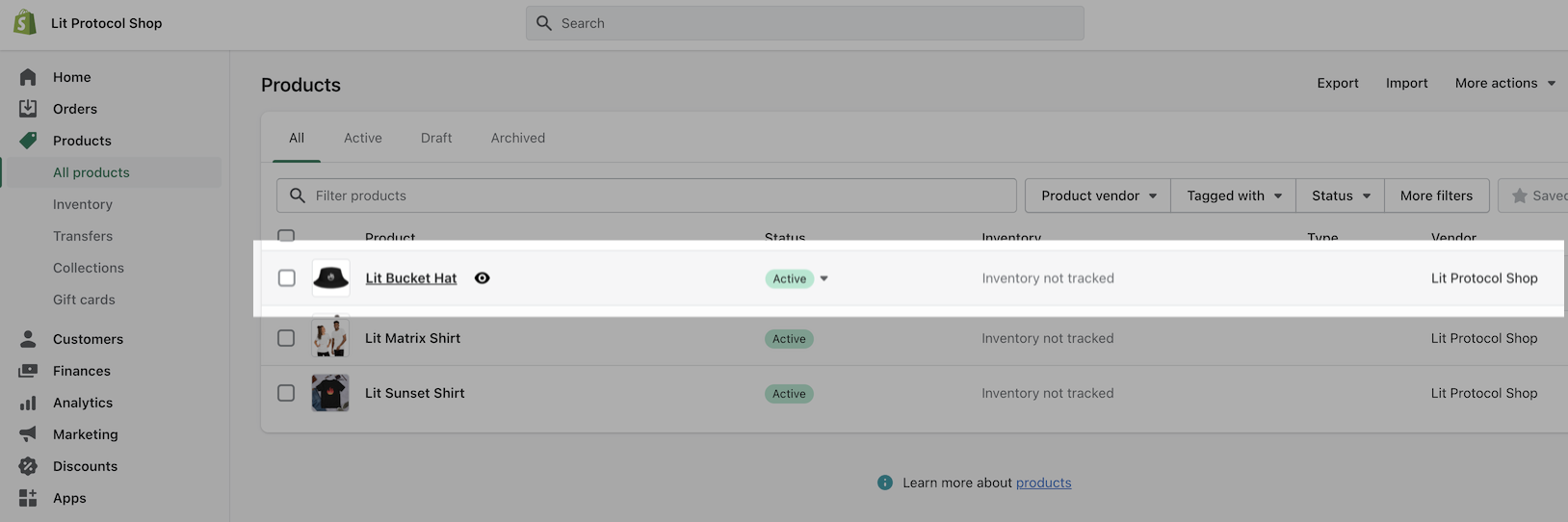Open Home in the sidebar

click(72, 77)
